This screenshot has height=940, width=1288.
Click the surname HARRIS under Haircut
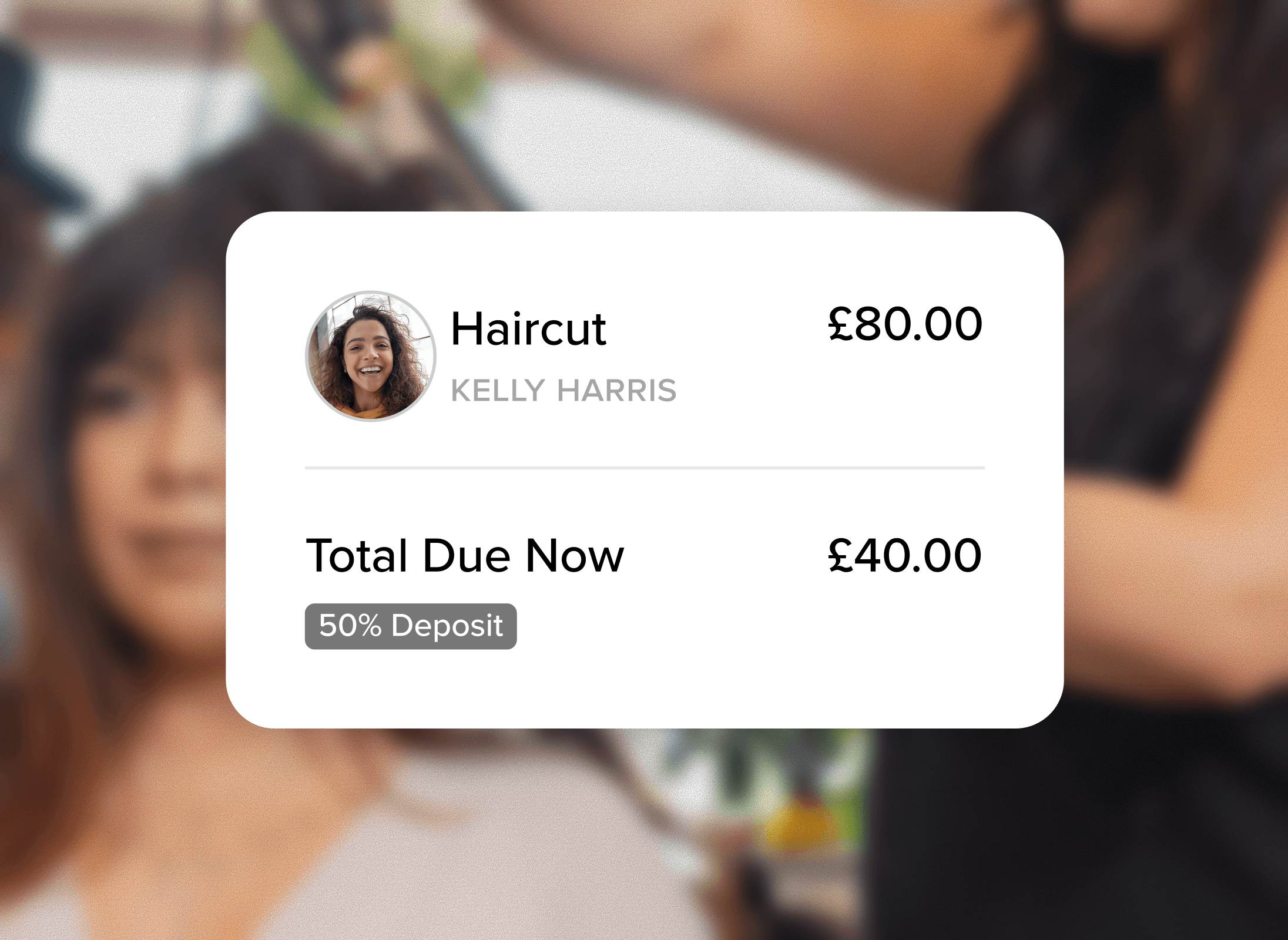tap(617, 391)
